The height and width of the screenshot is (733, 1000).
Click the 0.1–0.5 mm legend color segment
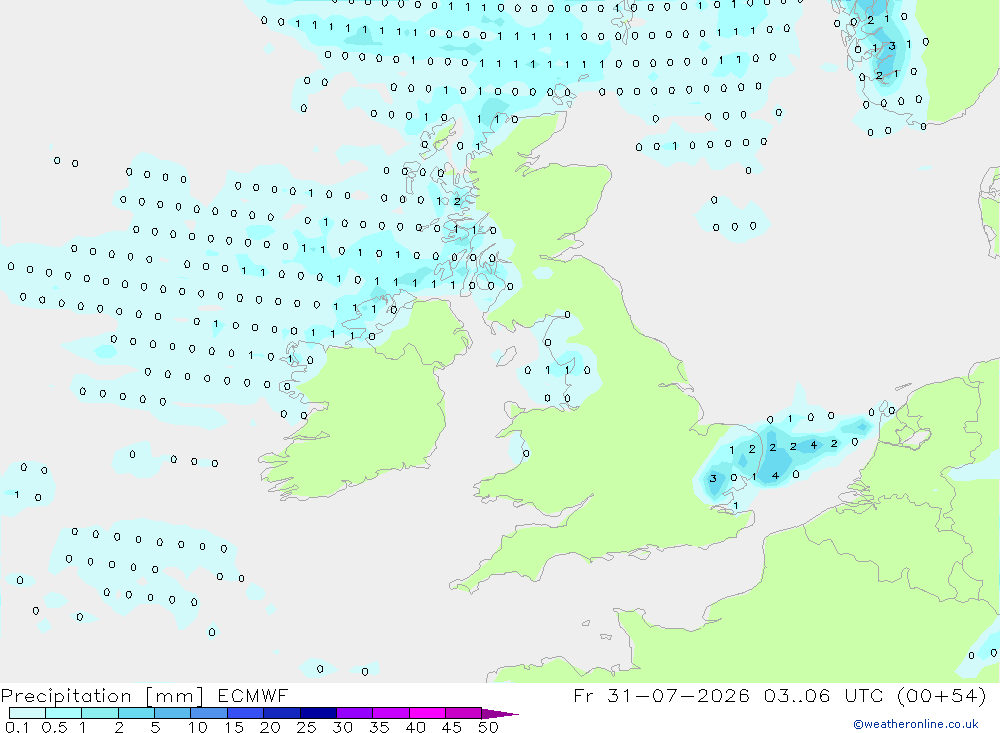pos(27,713)
